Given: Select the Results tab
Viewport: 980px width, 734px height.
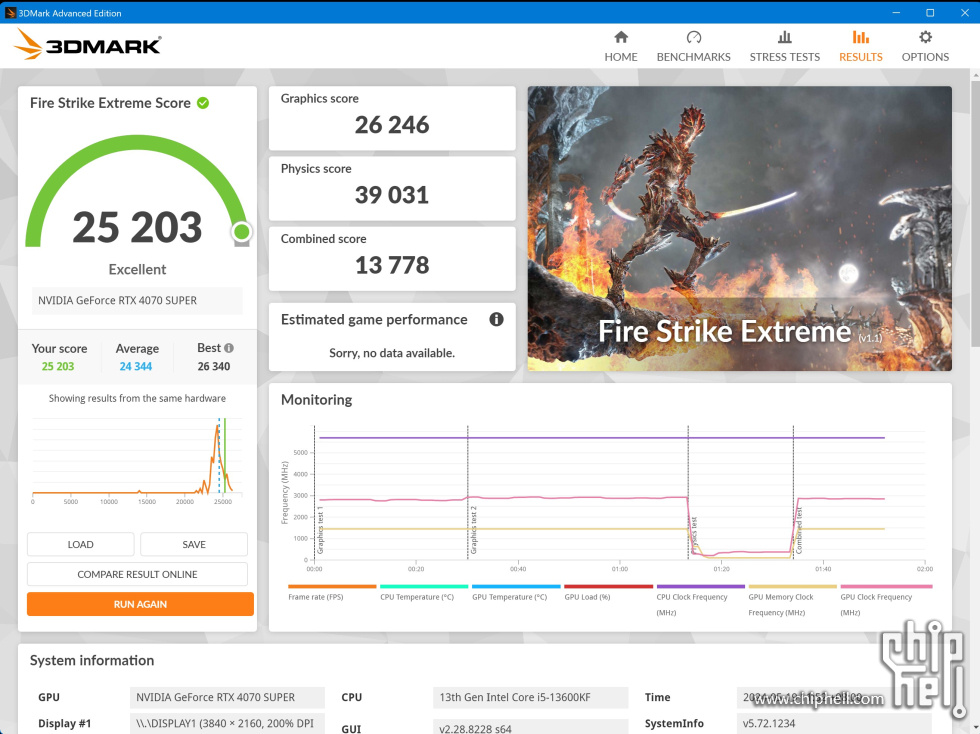Looking at the screenshot, I should (861, 46).
